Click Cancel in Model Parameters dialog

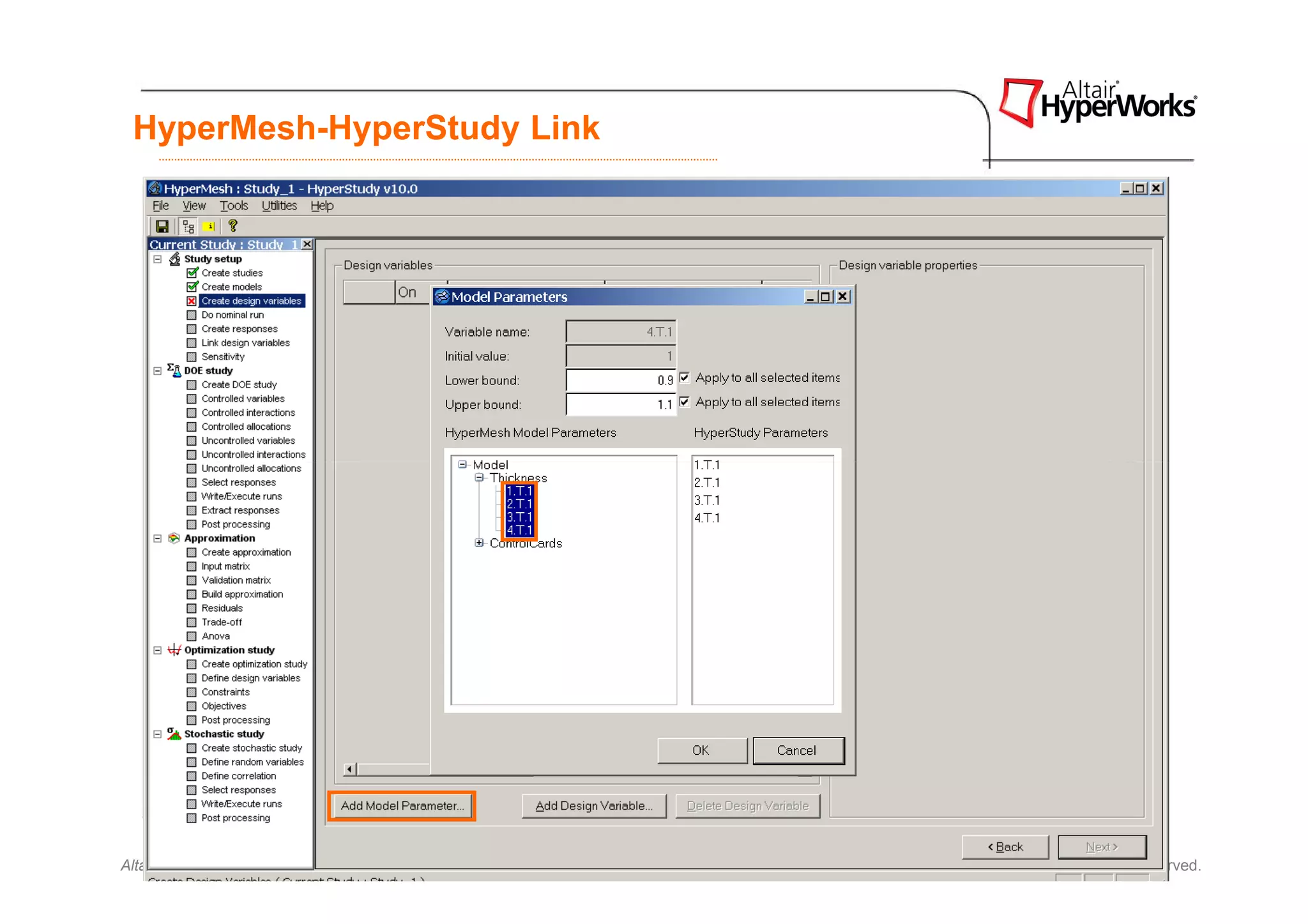click(x=798, y=750)
